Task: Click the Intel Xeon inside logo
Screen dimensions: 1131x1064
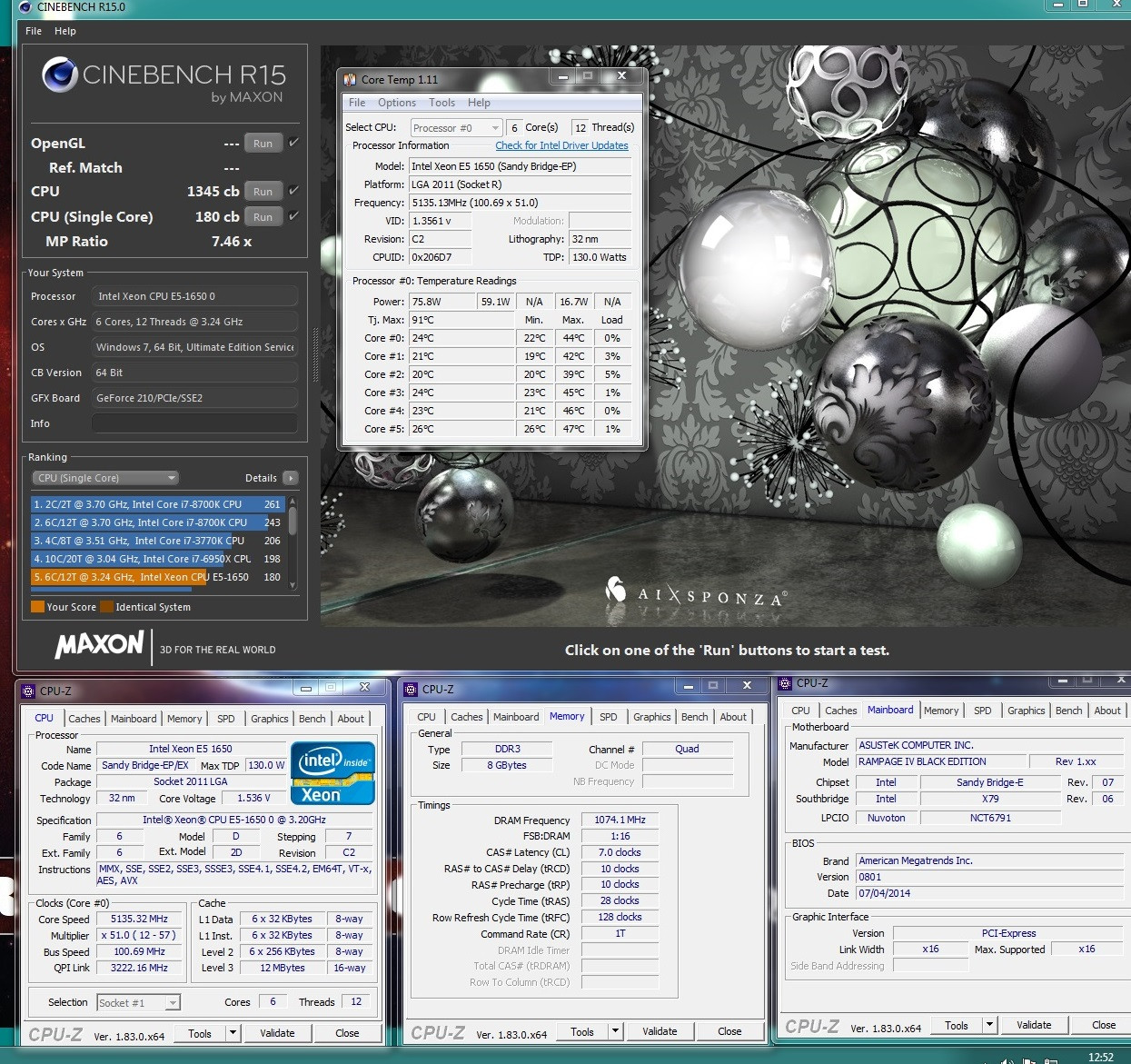Action: pos(332,773)
